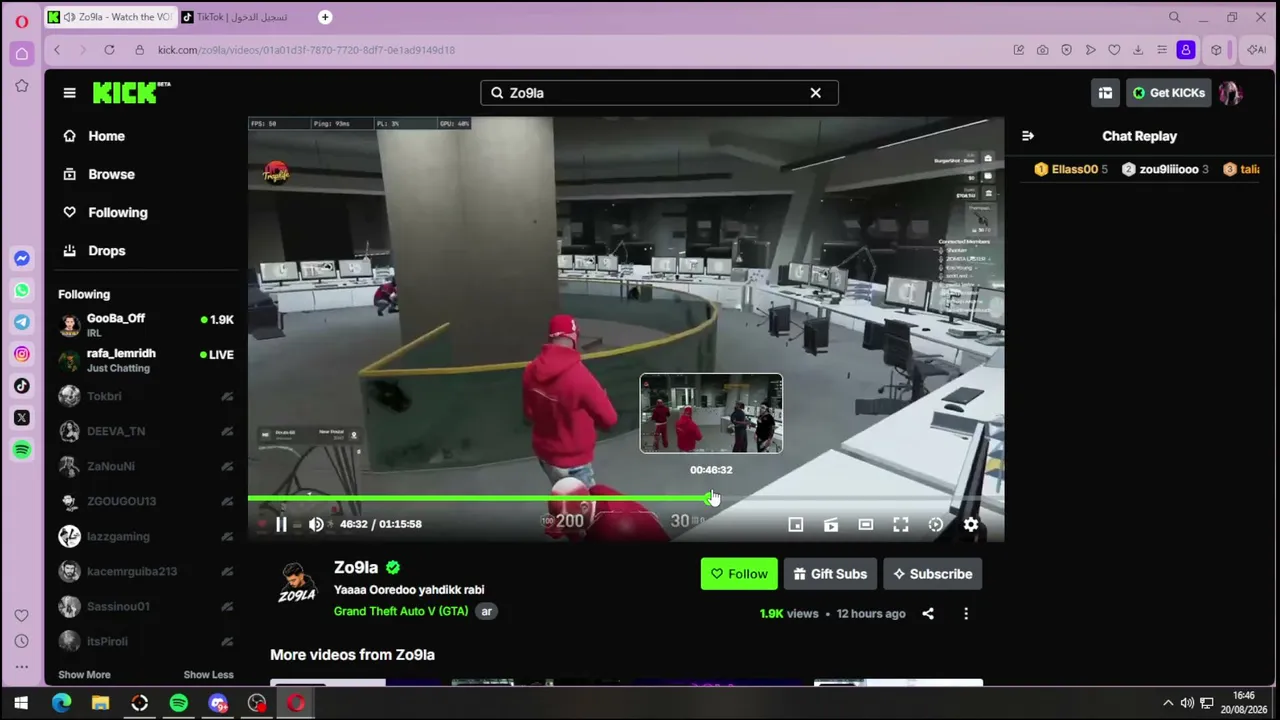Toggle theater mode in the player
Image resolution: width=1280 pixels, height=720 pixels.
click(x=866, y=524)
